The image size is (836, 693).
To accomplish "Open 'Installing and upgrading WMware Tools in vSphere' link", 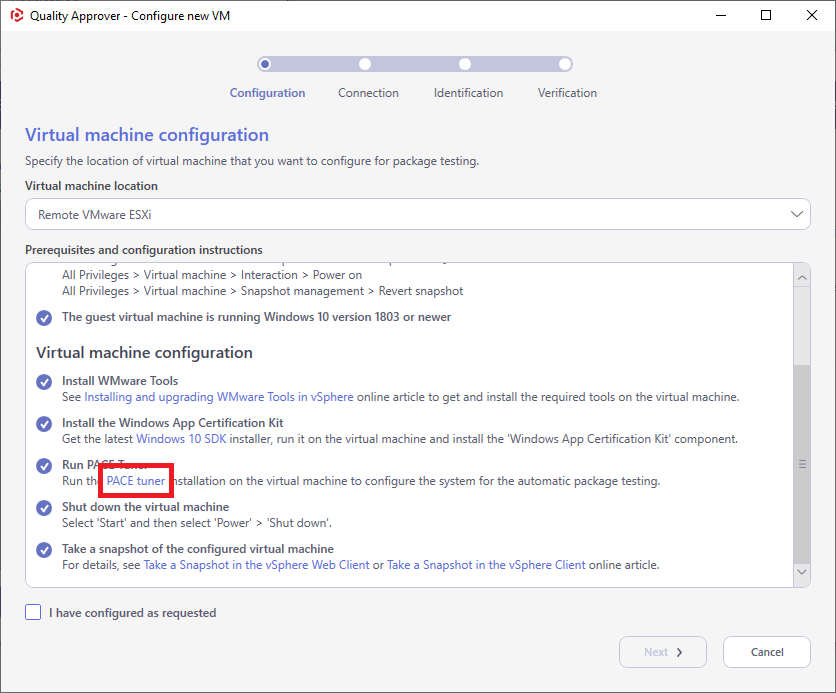I will [x=219, y=397].
